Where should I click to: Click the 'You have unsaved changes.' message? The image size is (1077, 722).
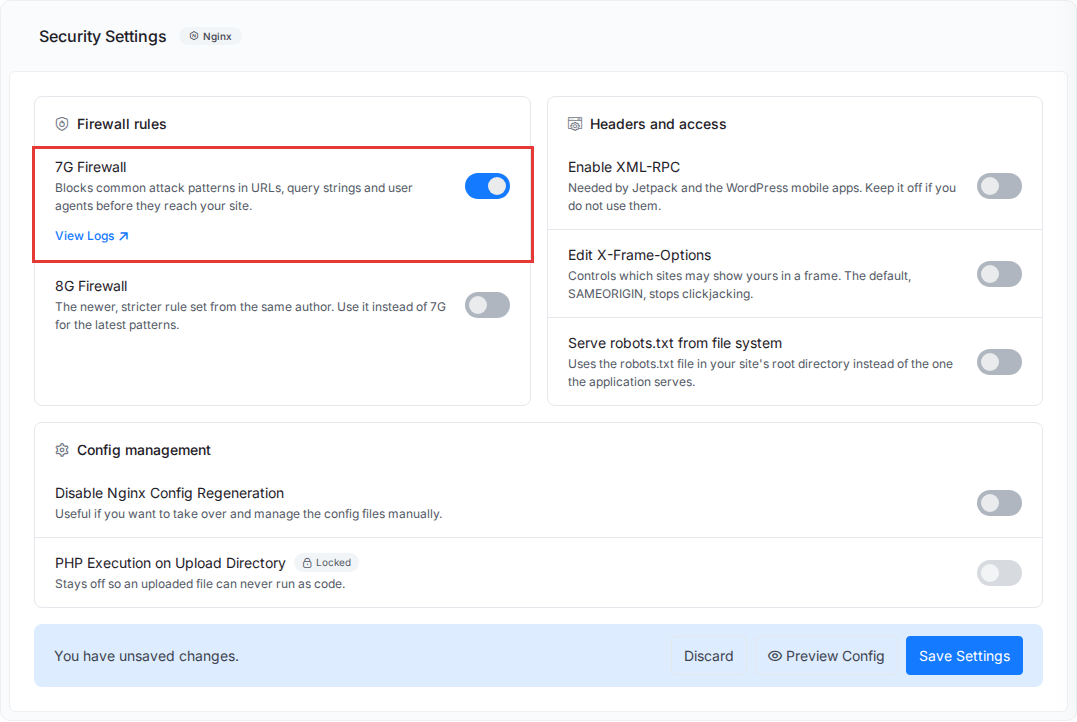coord(146,657)
